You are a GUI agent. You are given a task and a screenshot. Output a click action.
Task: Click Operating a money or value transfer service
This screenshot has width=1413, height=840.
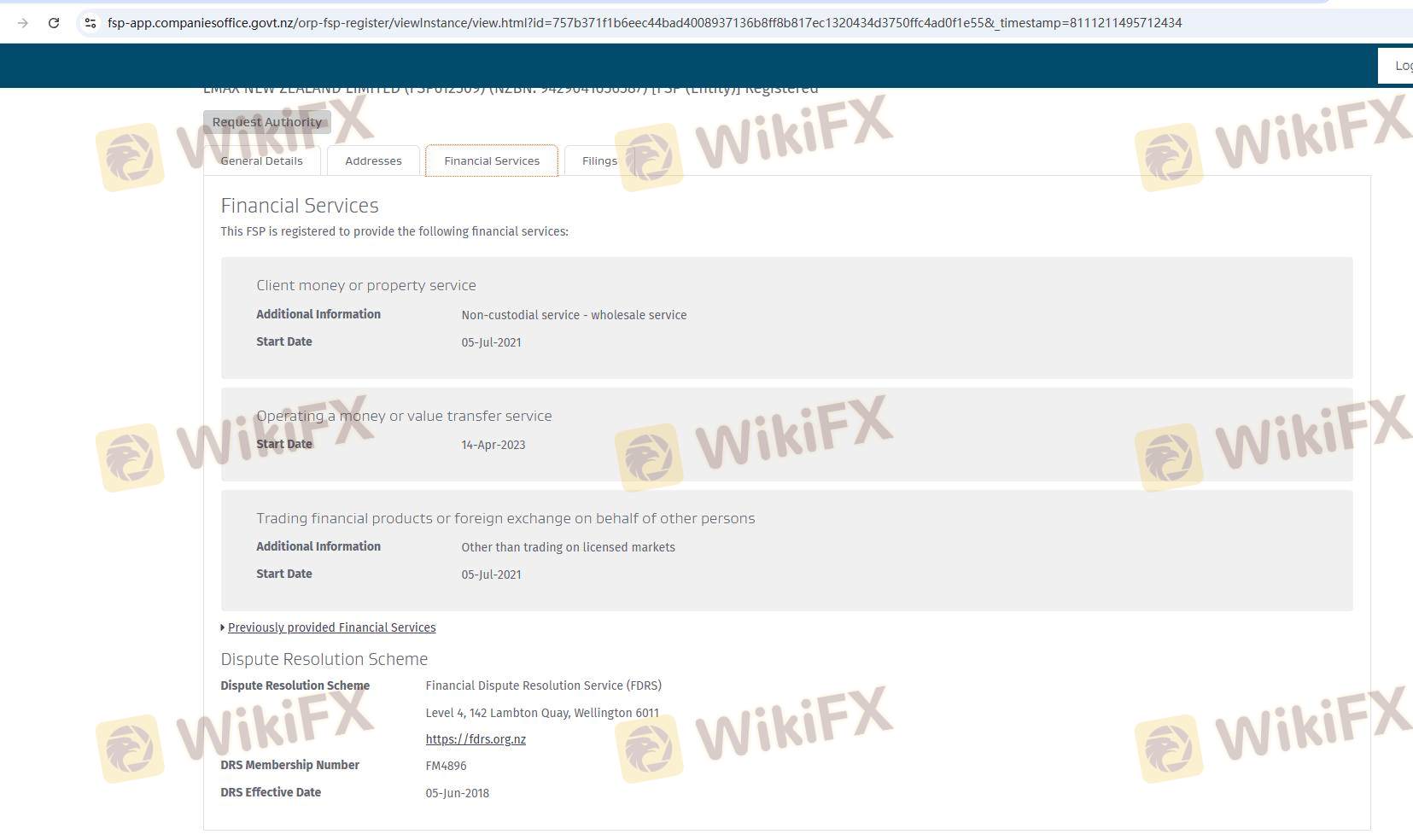(404, 416)
